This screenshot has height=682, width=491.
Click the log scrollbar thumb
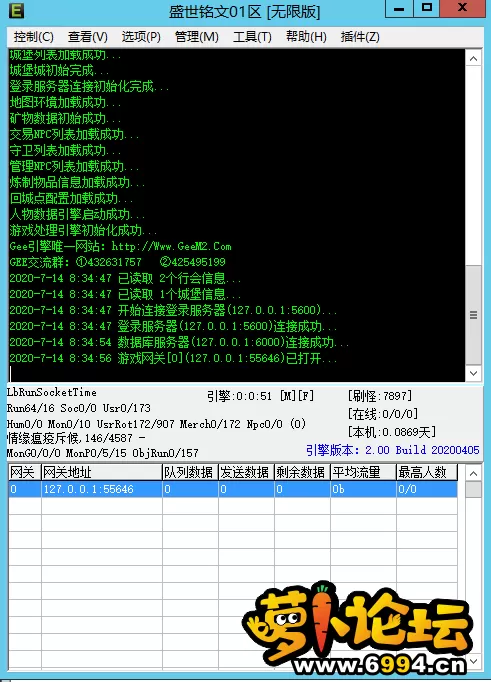474,315
